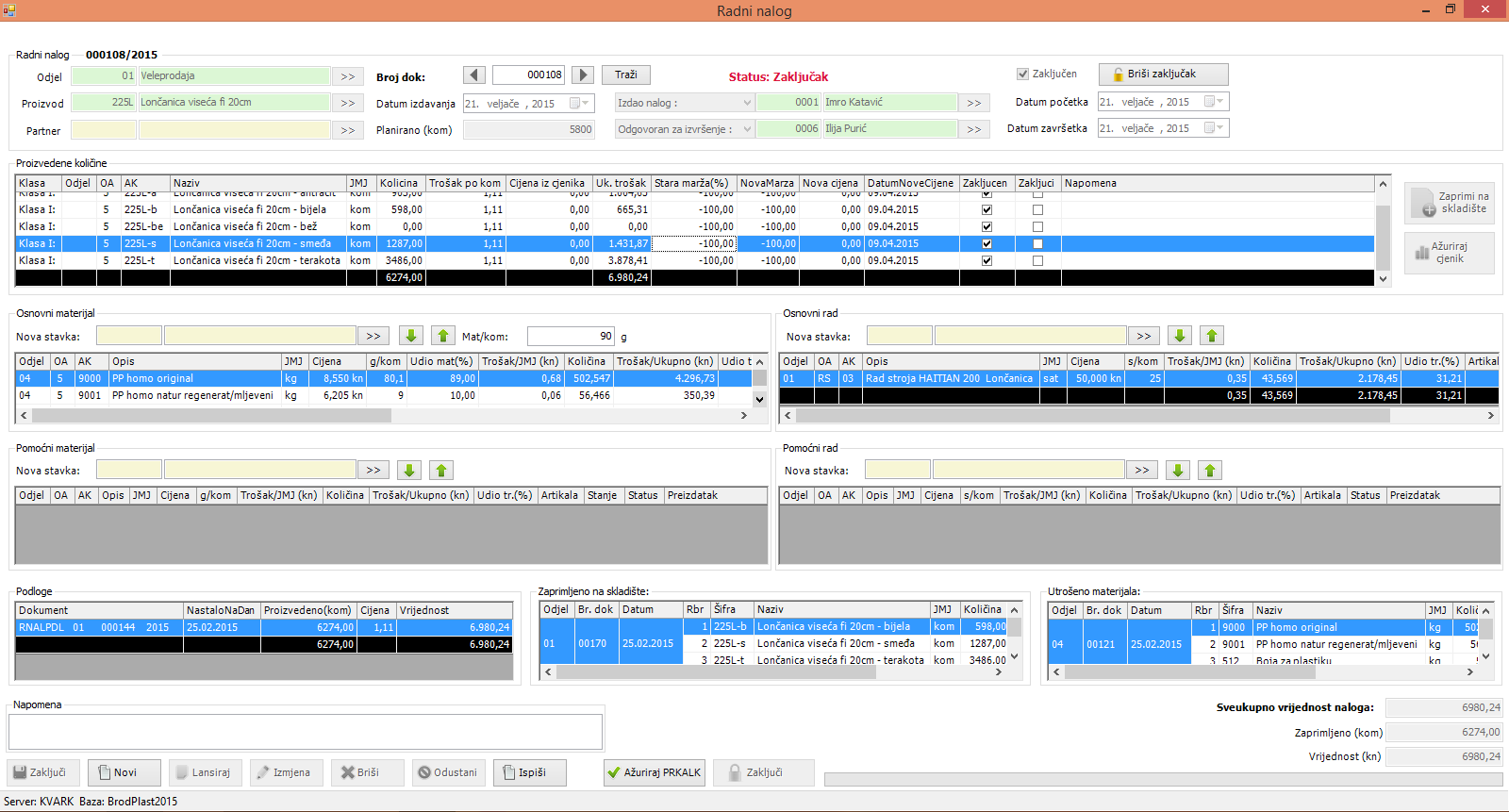This screenshot has height=812, width=1509.
Task: Click Broj dok number field 000108
Action: pos(528,75)
